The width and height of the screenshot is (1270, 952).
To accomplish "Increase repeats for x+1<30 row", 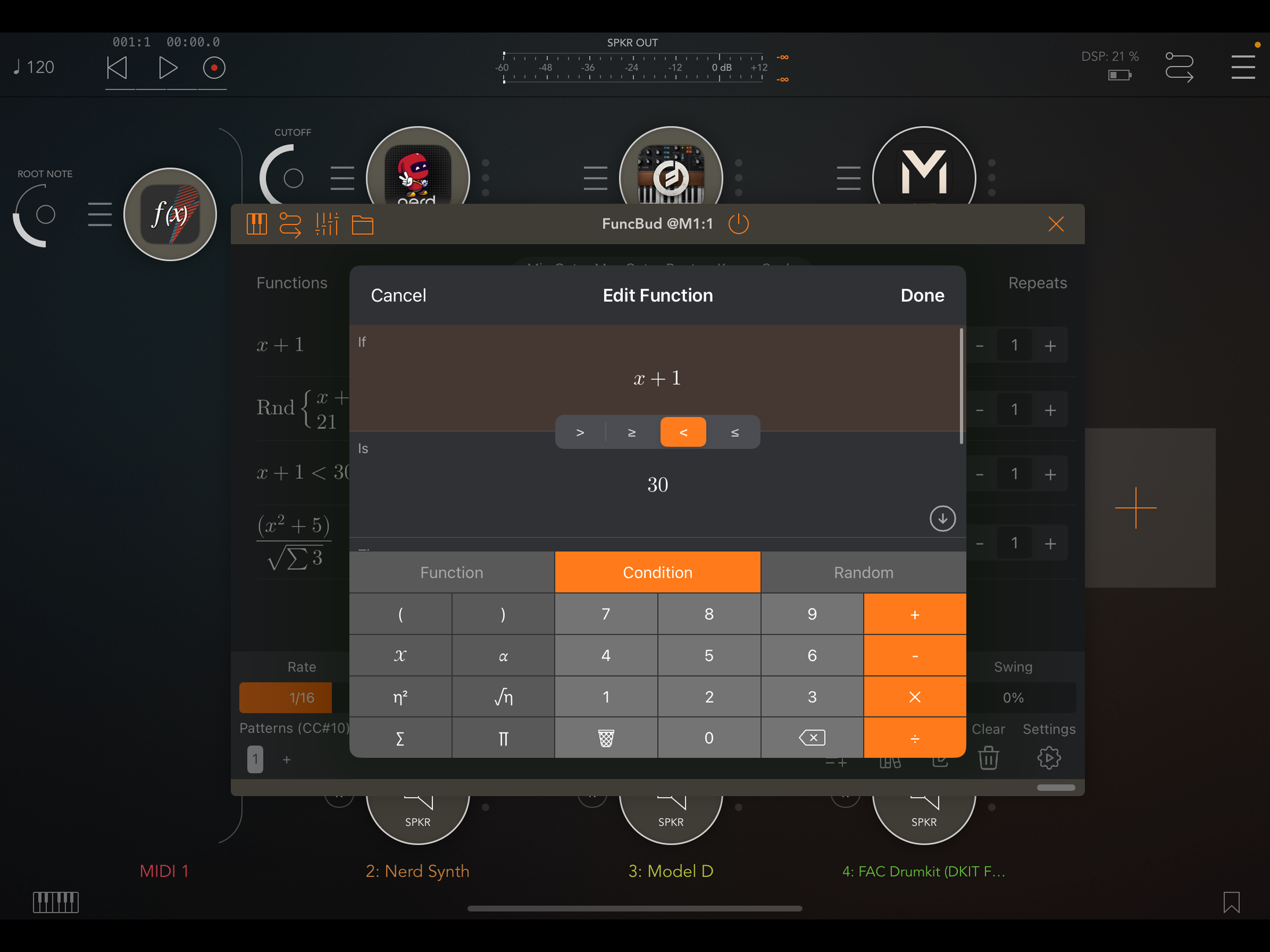I will (x=1050, y=474).
